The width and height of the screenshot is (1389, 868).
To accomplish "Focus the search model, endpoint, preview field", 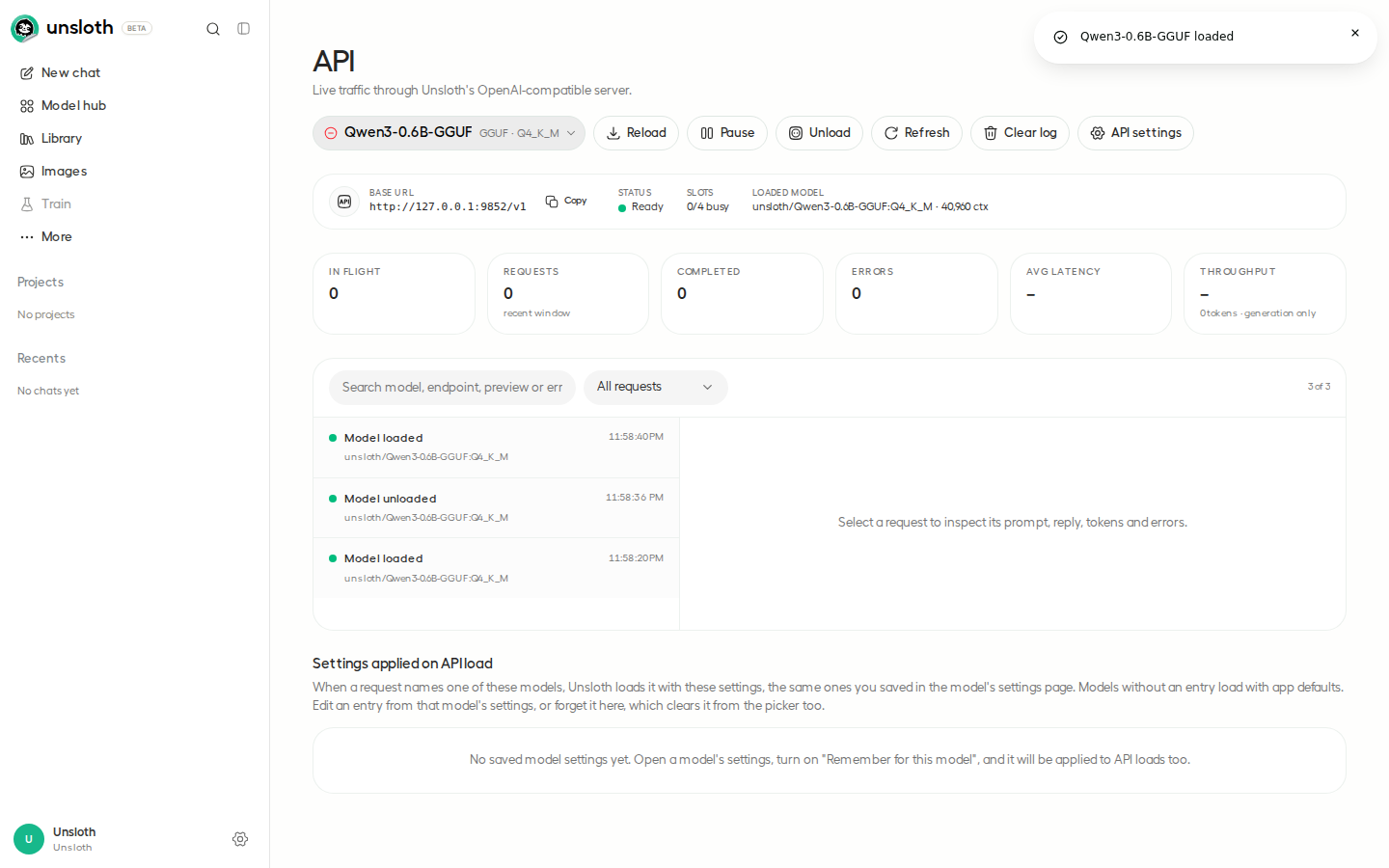I will 452,388.
